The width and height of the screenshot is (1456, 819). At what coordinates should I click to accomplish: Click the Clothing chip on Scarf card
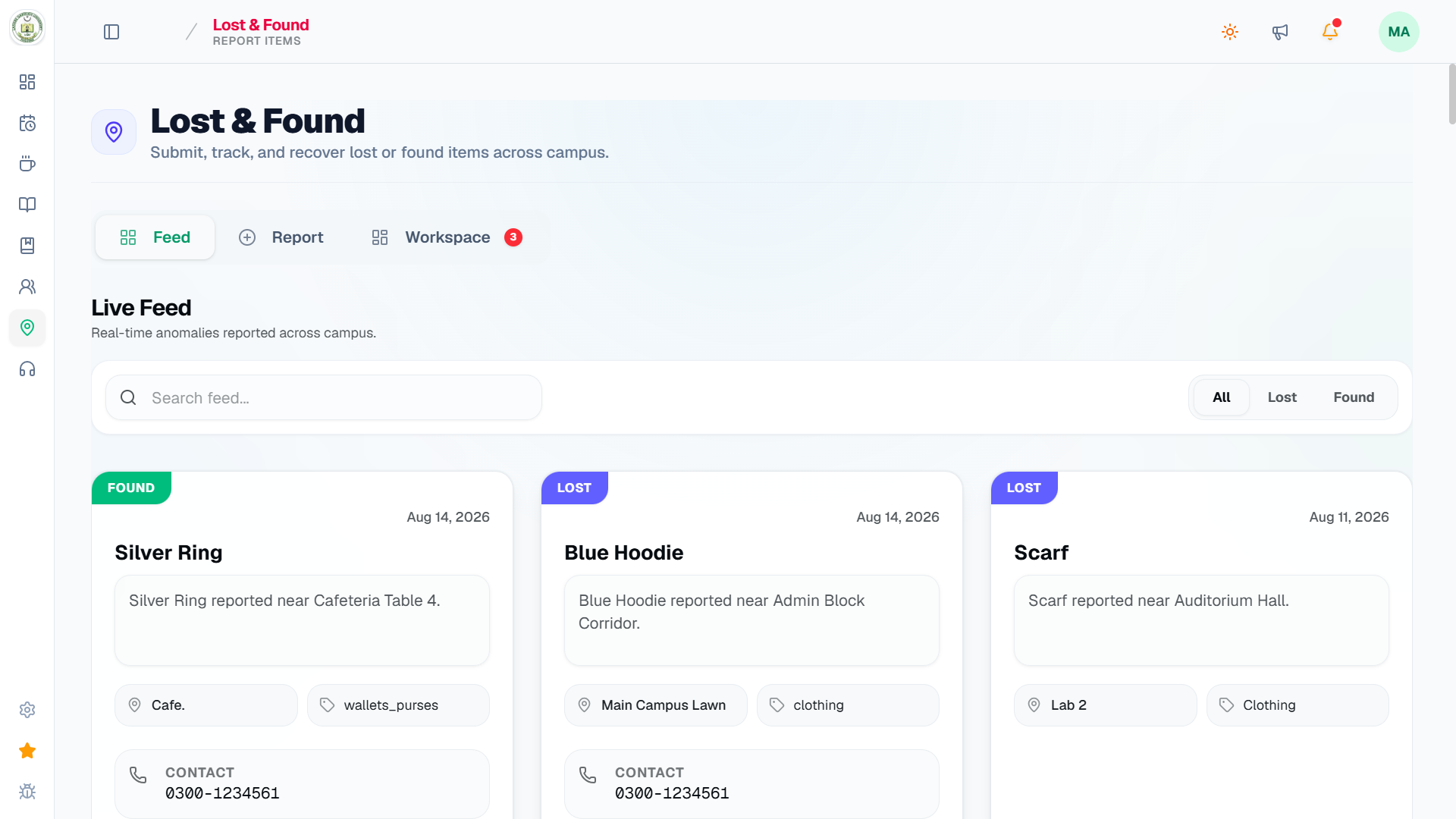point(1298,705)
